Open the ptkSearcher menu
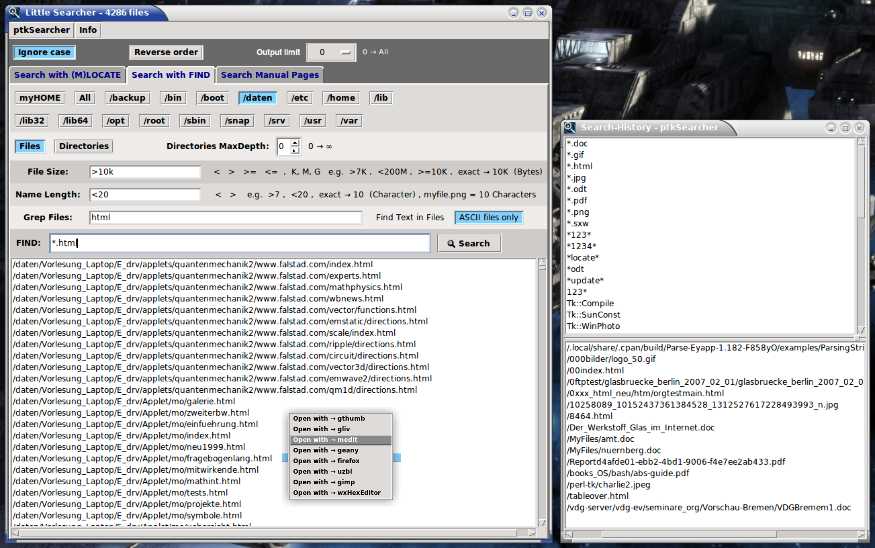The image size is (875, 548). click(x=42, y=30)
